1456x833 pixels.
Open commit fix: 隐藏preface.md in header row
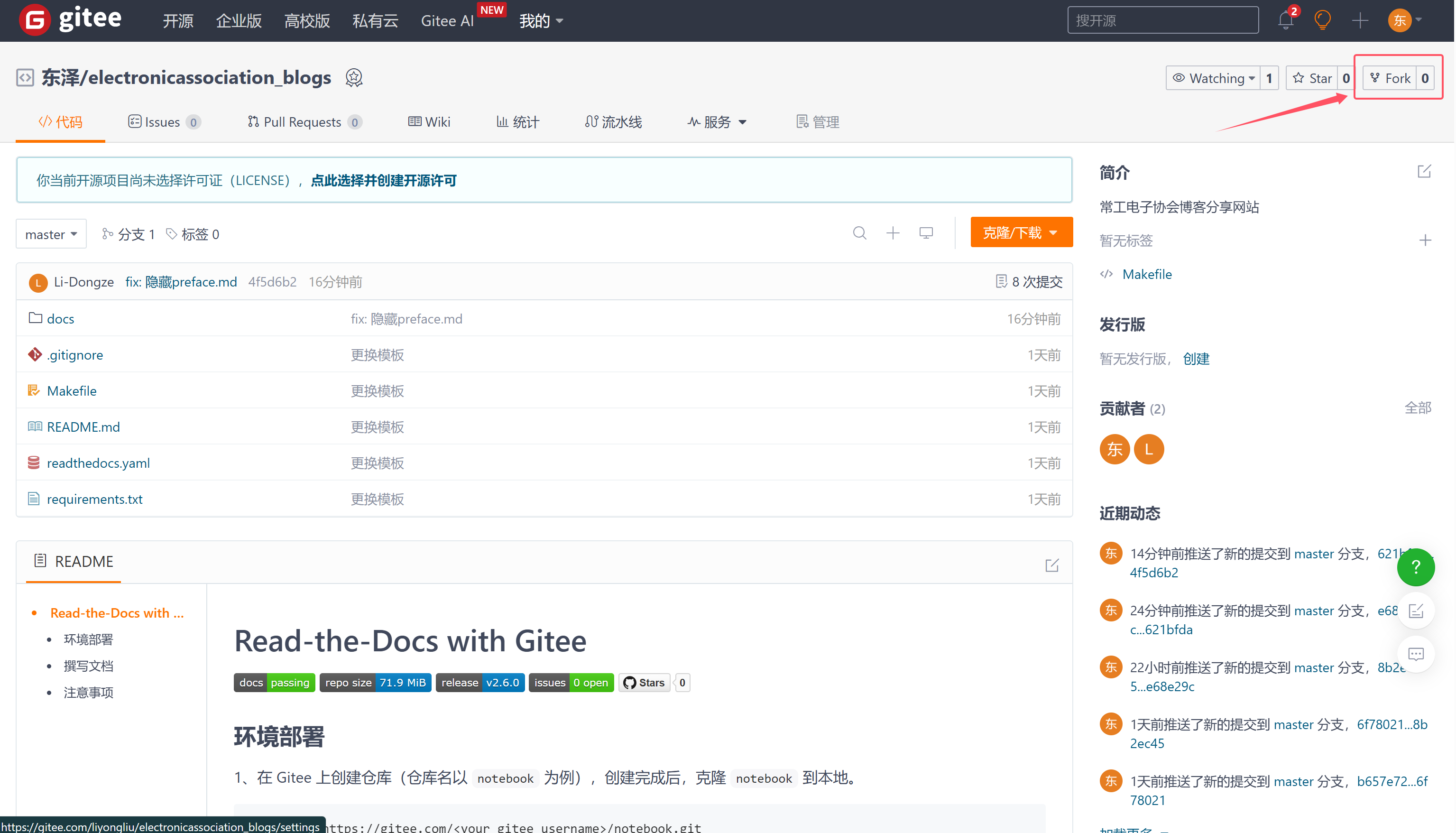click(x=181, y=282)
